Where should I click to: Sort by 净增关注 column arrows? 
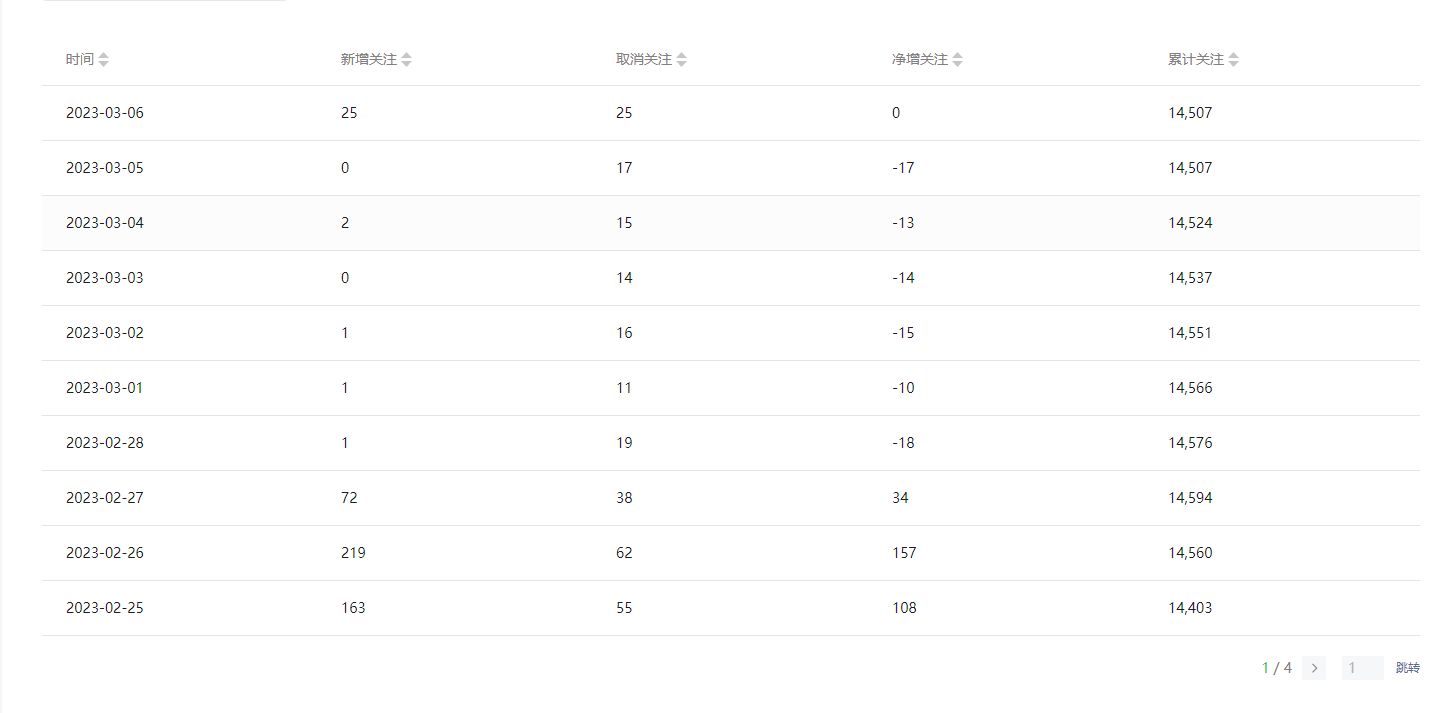pos(958,60)
